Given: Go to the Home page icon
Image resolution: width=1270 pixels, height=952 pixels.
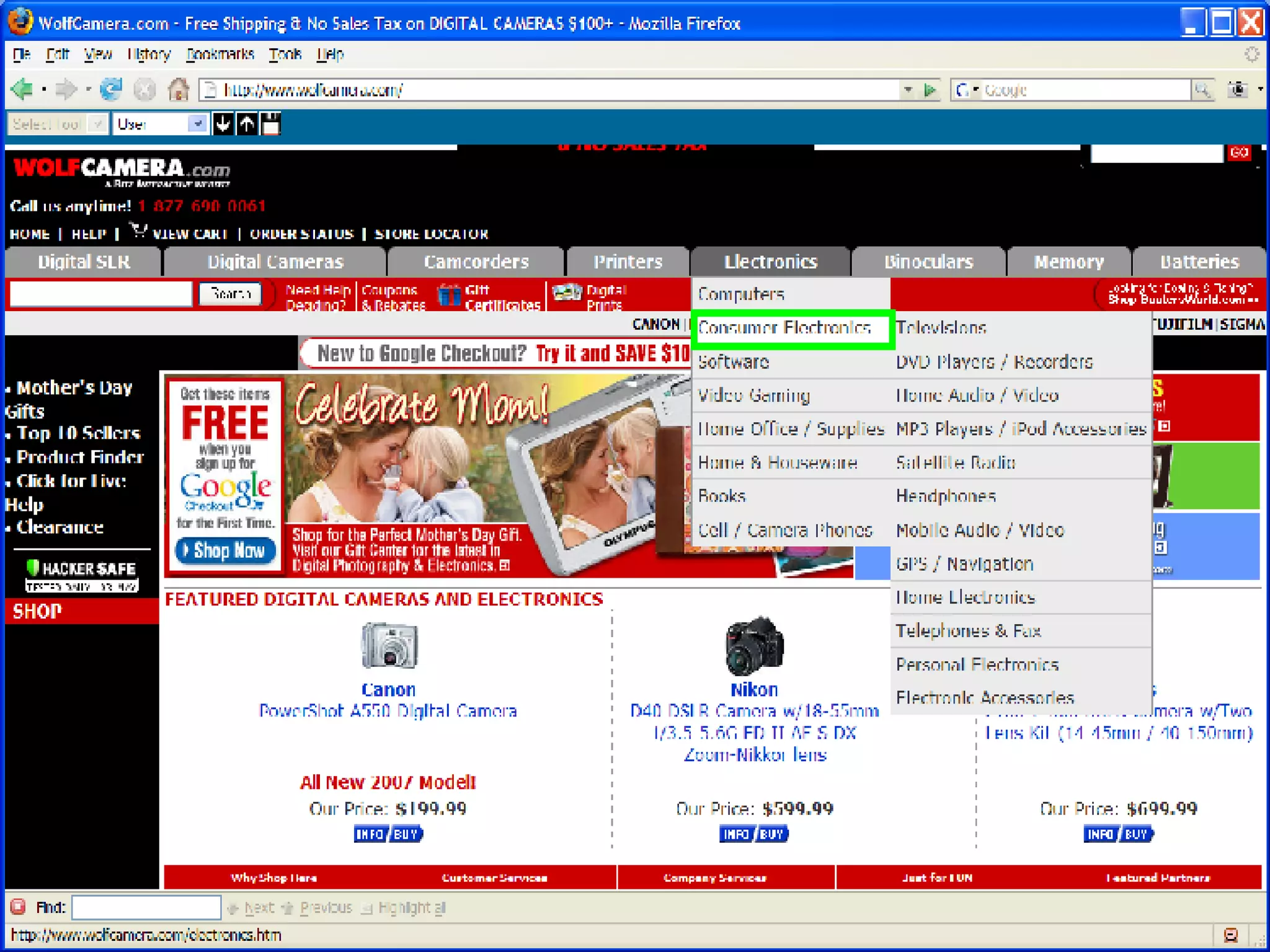Looking at the screenshot, I should point(179,90).
